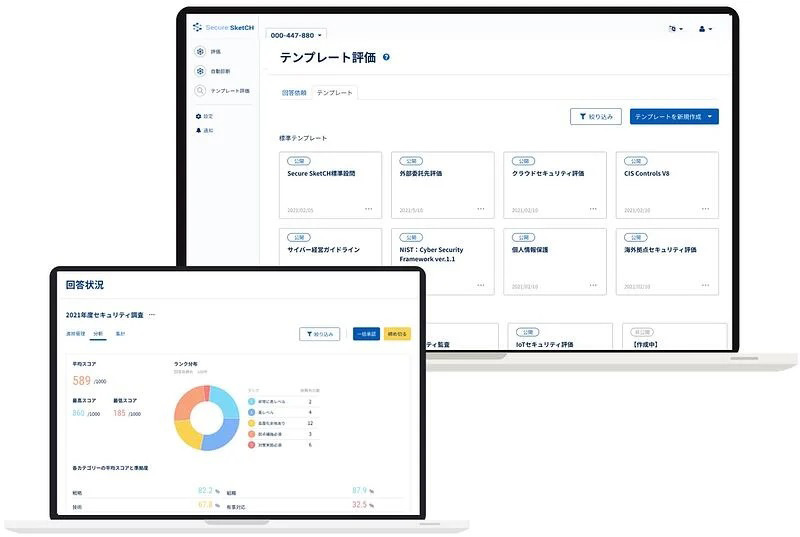Click the light blue donut chart segment
The height and width of the screenshot is (537, 800).
(223, 400)
